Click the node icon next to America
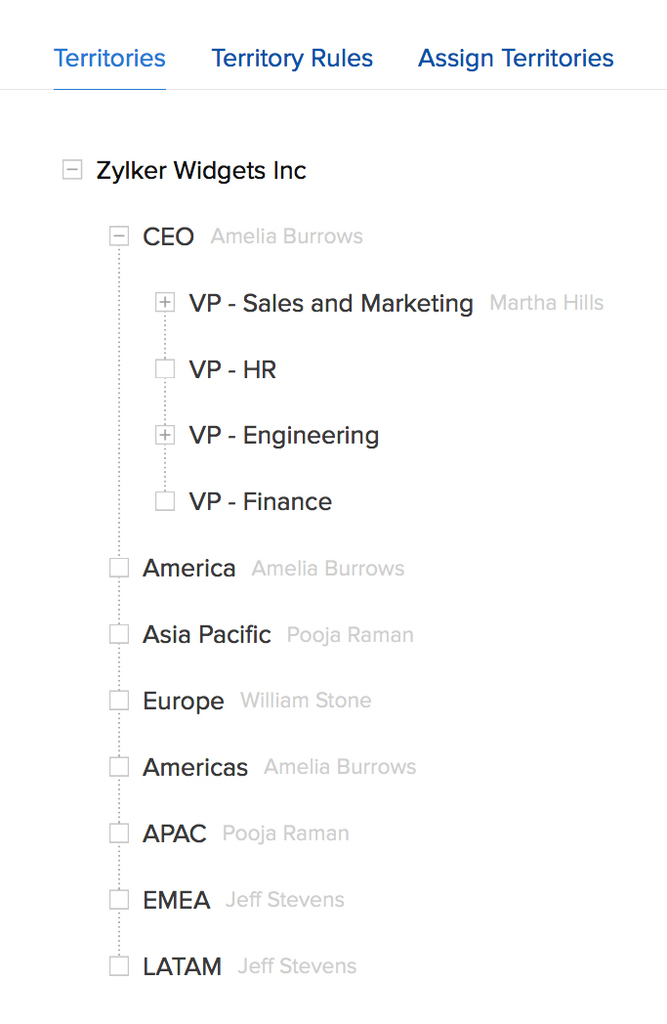 (119, 568)
